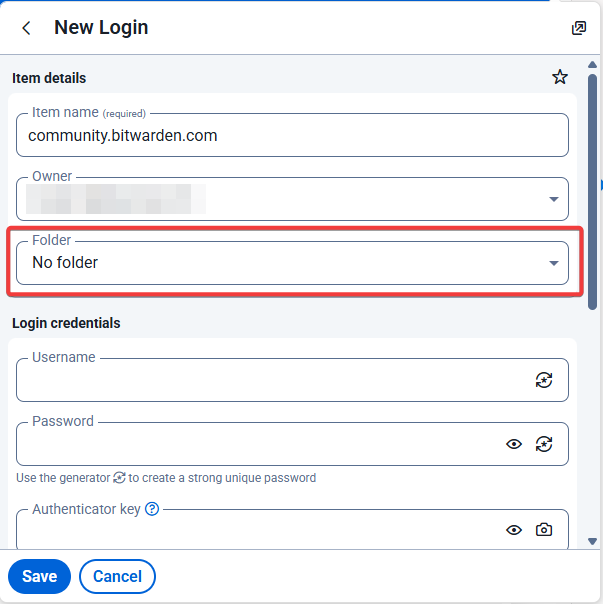
Task: Expand the Folder dropdown arrow
Action: [554, 263]
